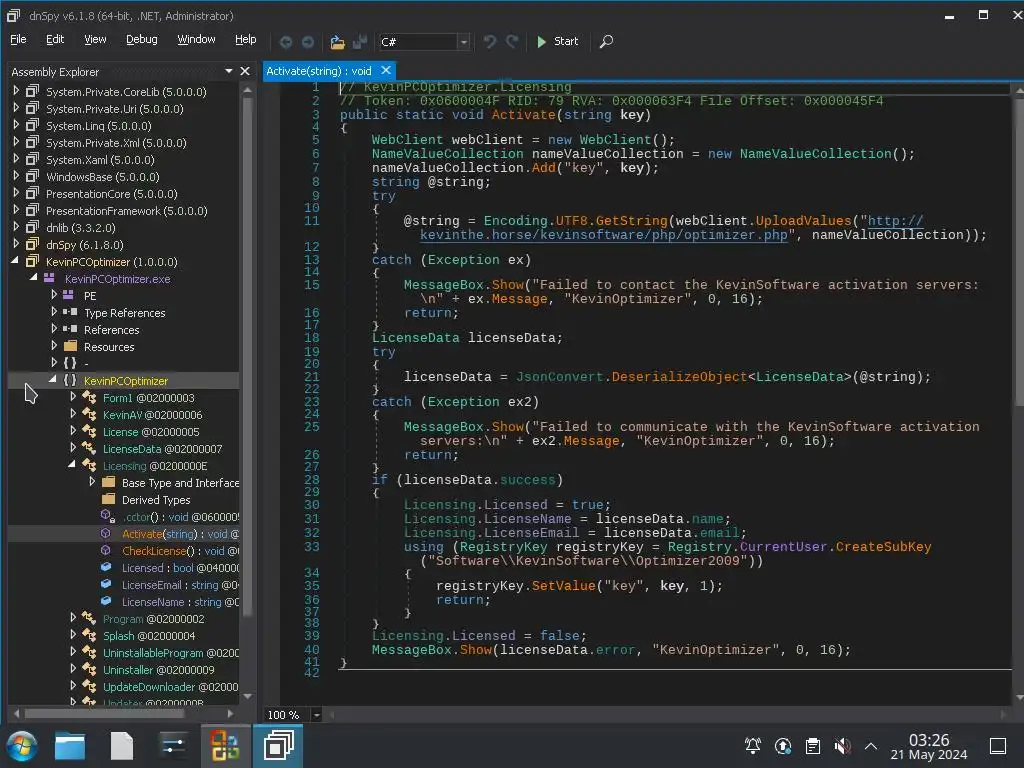Open the Window menu
Image resolution: width=1024 pixels, height=768 pixels.
pyautogui.click(x=197, y=40)
